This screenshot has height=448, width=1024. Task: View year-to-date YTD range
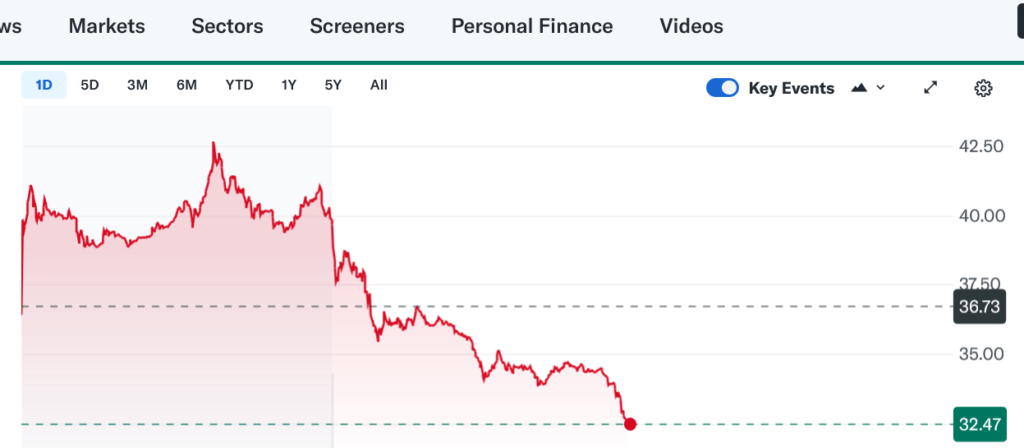[x=239, y=85]
